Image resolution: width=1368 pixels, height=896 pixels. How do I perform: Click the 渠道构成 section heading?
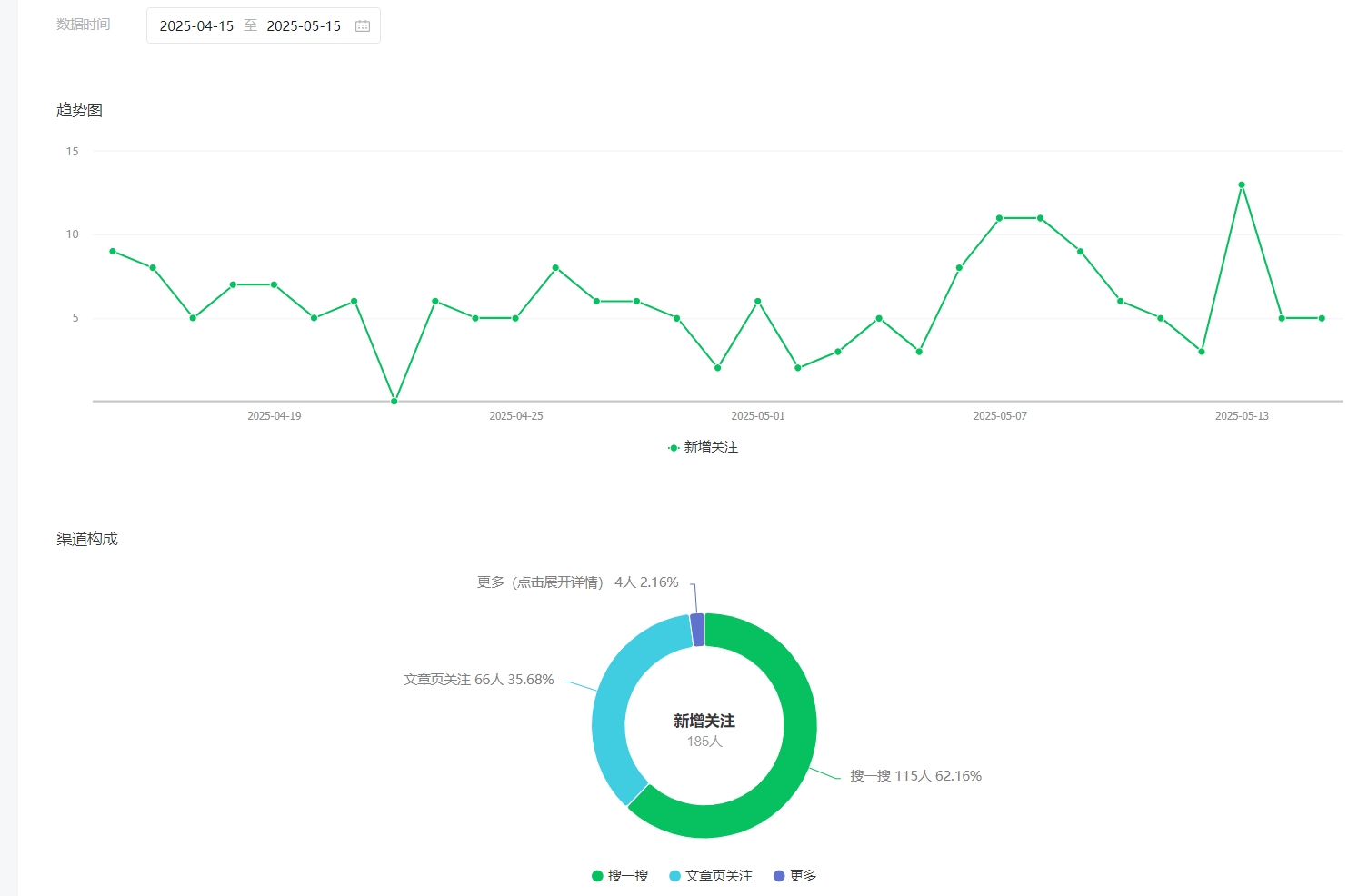[x=87, y=539]
